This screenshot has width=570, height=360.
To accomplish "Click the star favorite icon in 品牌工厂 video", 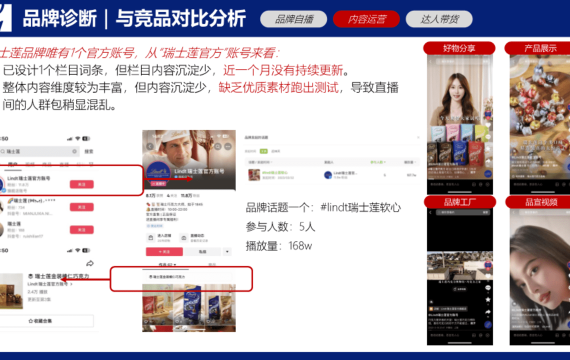I will [x=488, y=300].
